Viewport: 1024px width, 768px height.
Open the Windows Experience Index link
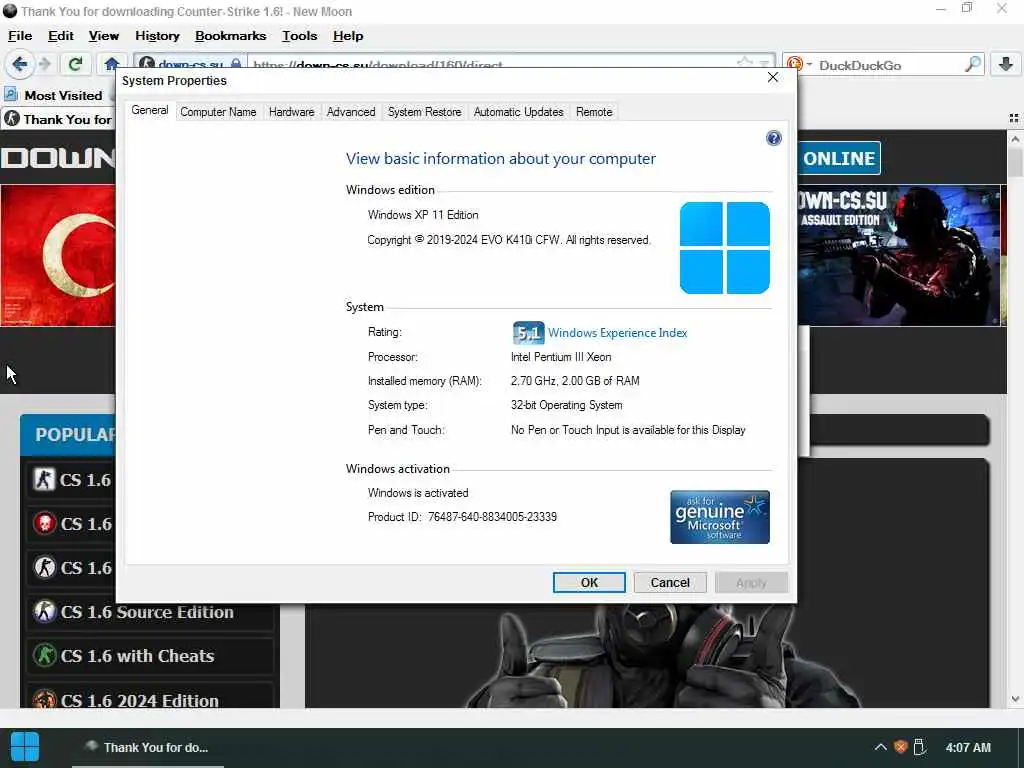pos(617,333)
